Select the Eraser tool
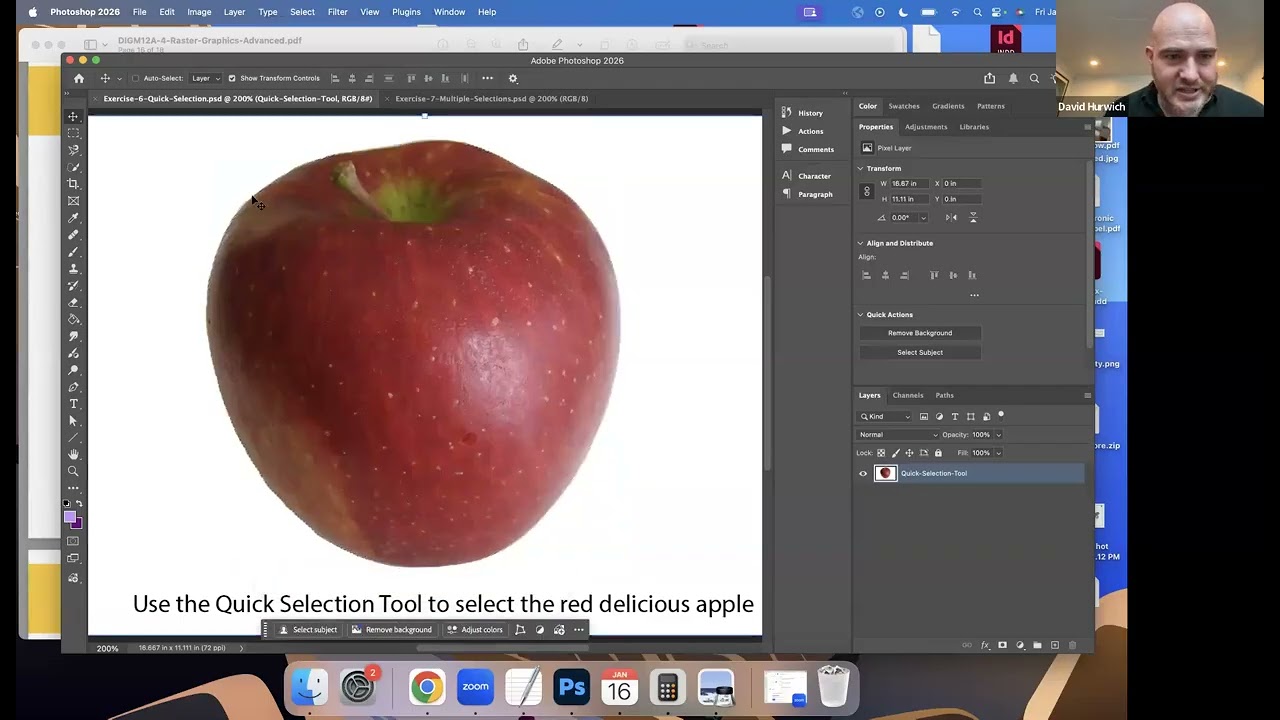 tap(73, 302)
